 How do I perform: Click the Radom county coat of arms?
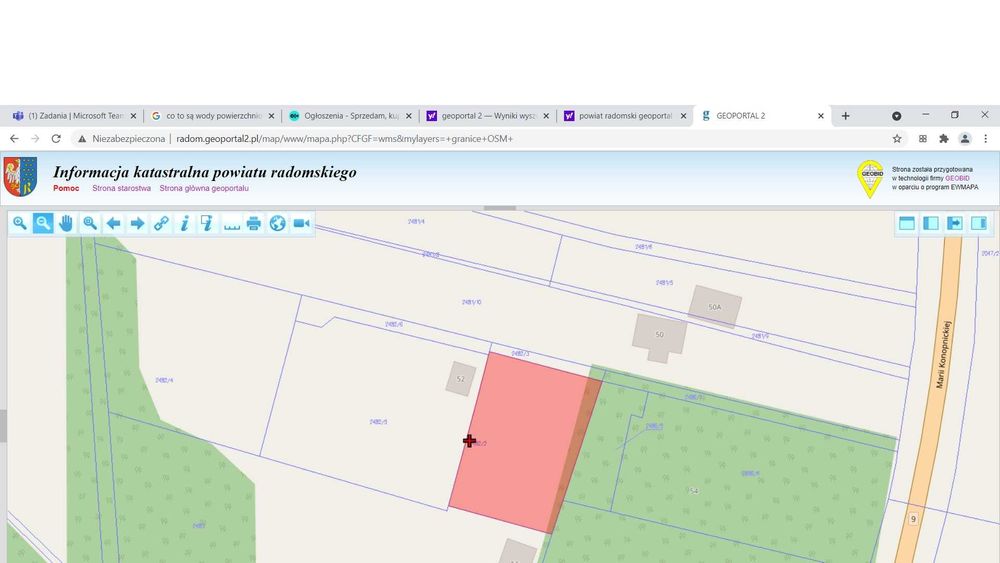20,177
